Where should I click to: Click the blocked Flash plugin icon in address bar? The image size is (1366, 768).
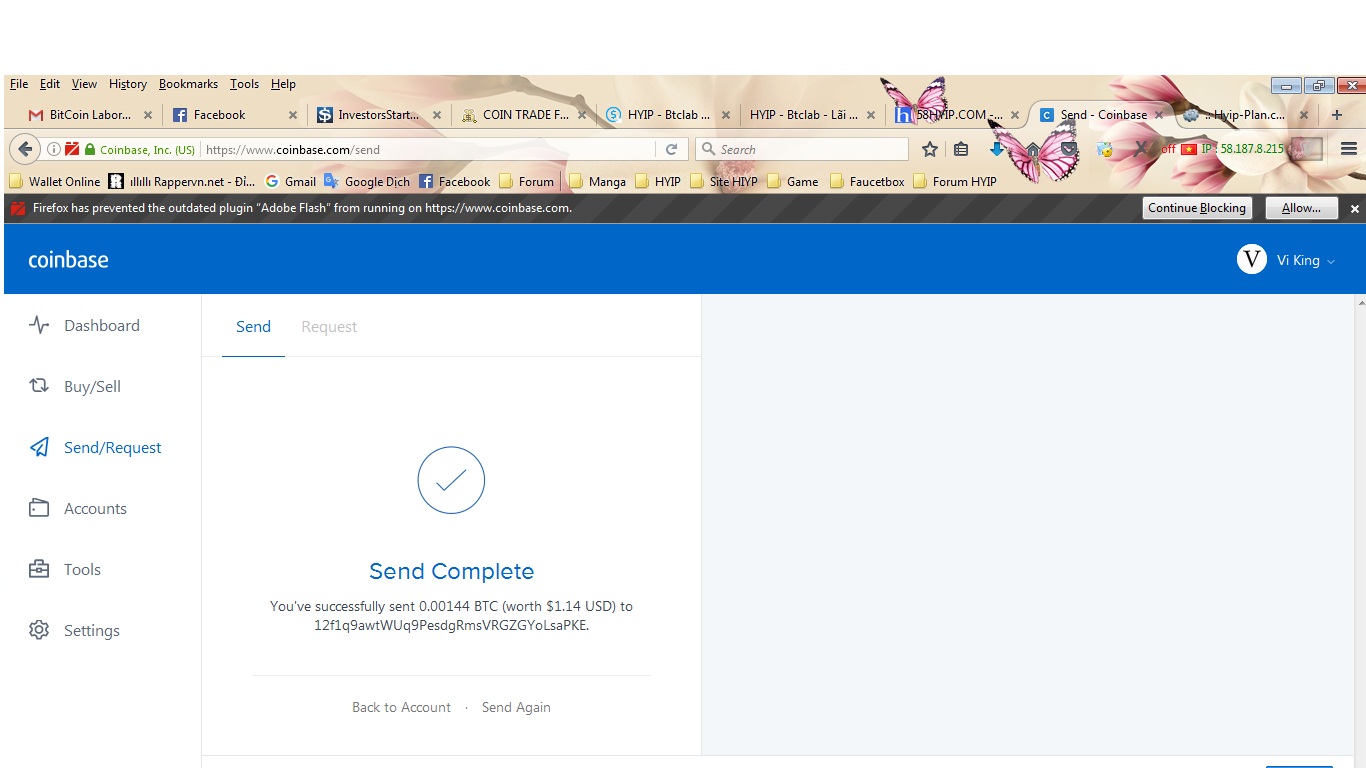[x=72, y=149]
